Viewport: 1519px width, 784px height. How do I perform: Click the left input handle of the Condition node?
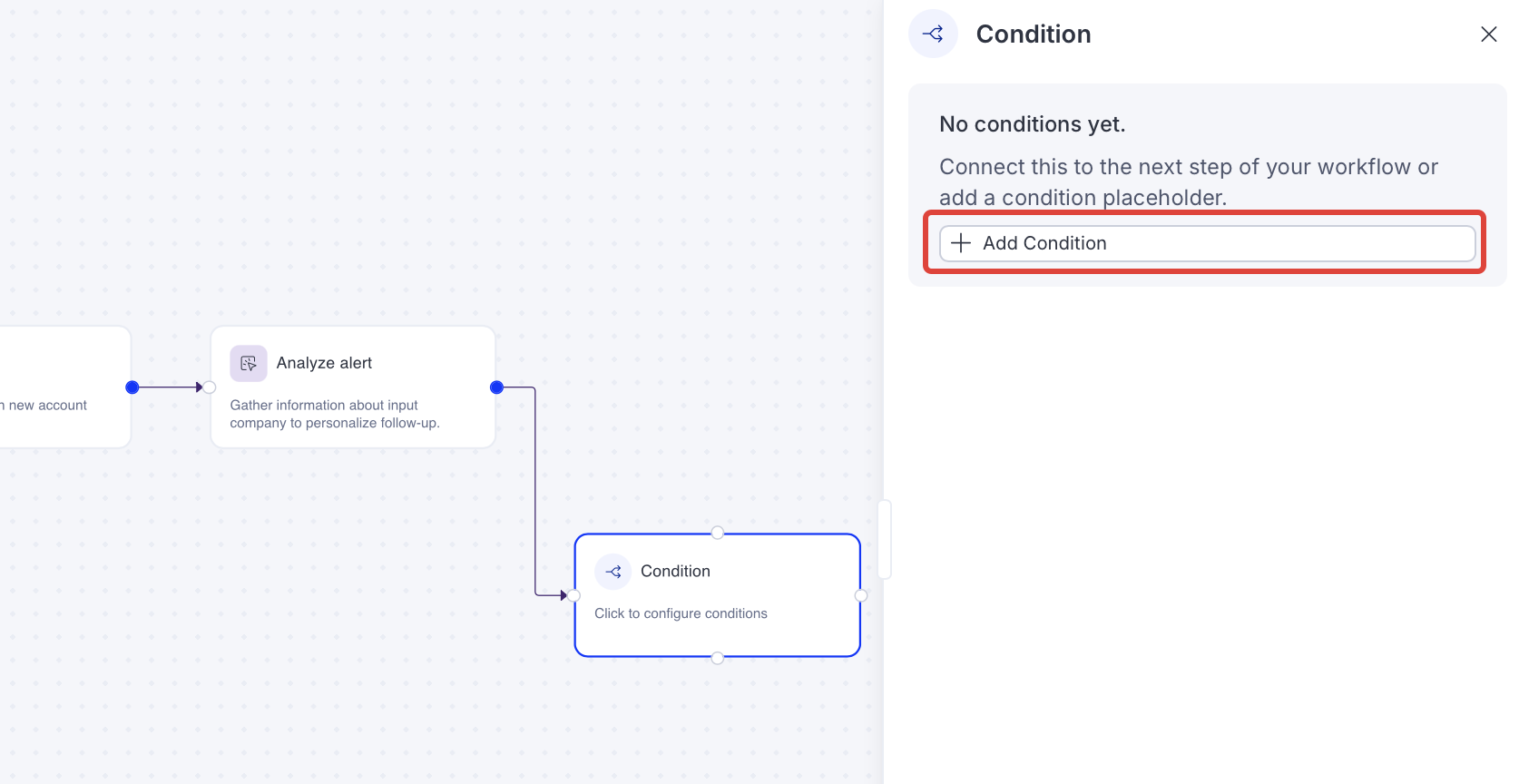(x=574, y=595)
